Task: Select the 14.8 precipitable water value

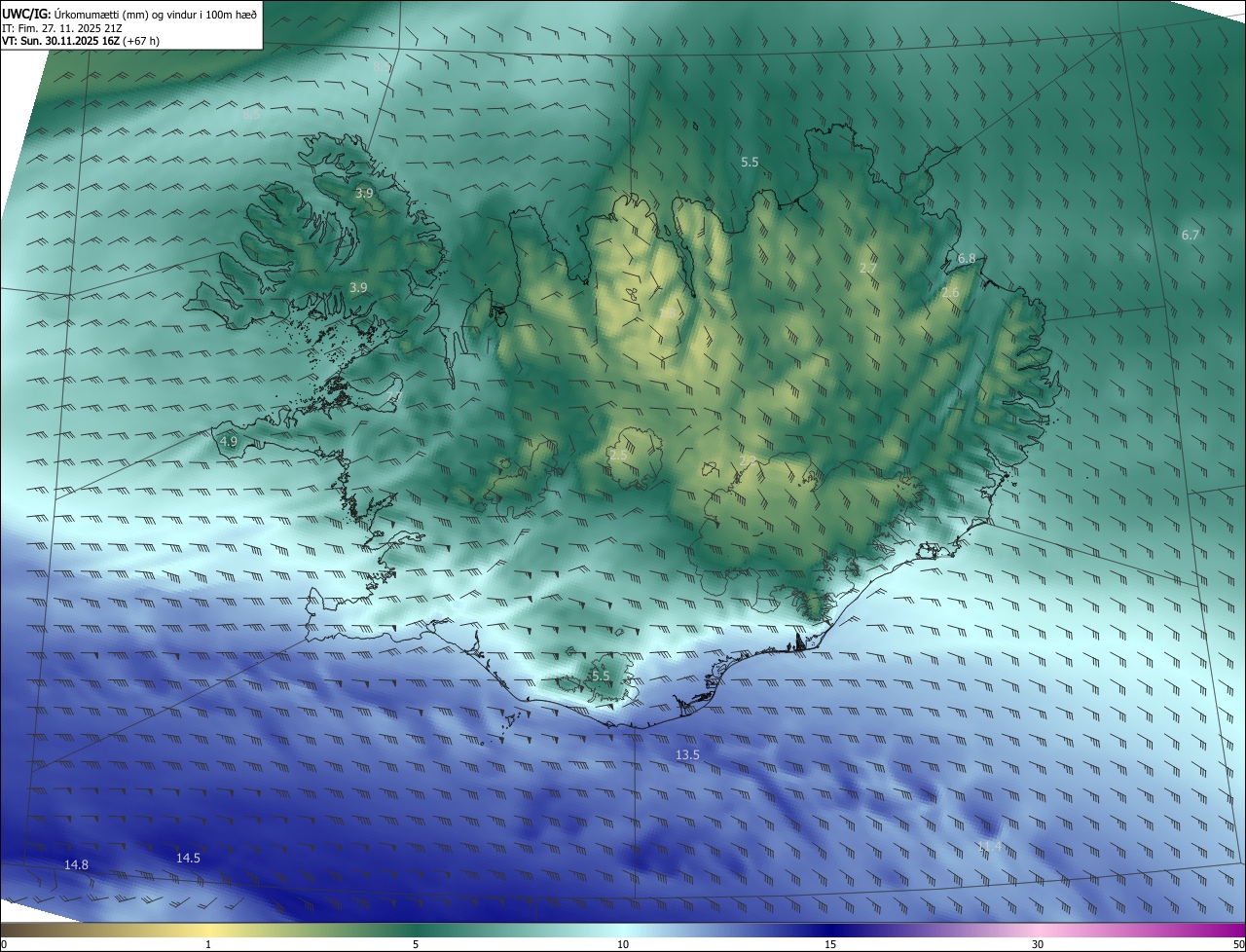Action: (76, 864)
